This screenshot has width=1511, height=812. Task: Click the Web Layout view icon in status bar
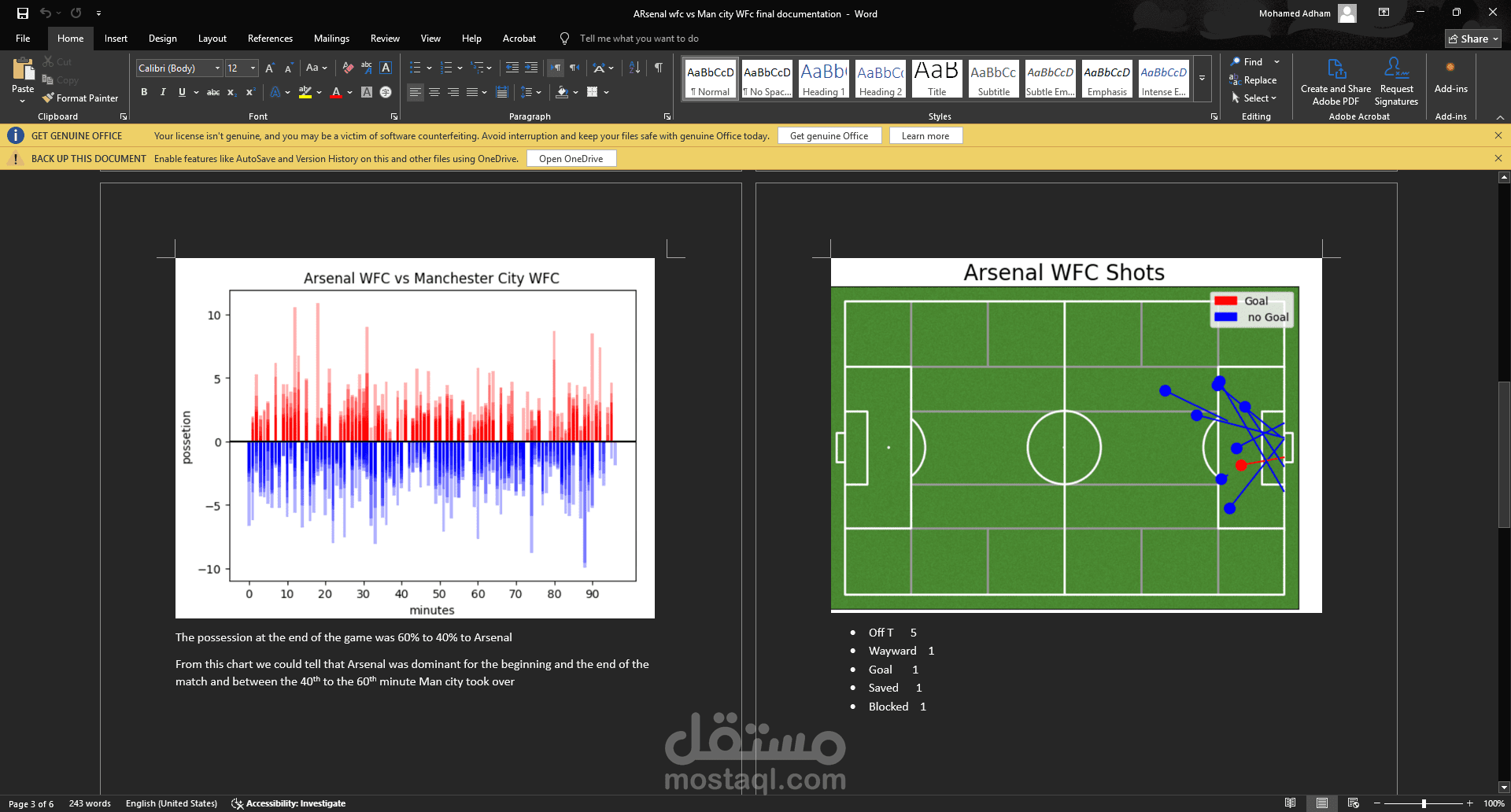coord(1354,803)
